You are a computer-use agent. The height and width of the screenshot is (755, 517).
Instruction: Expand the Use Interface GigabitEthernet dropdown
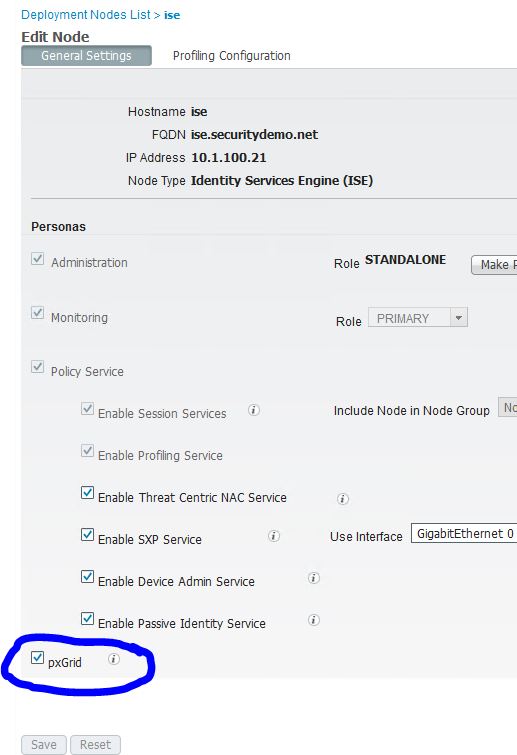pos(464,534)
